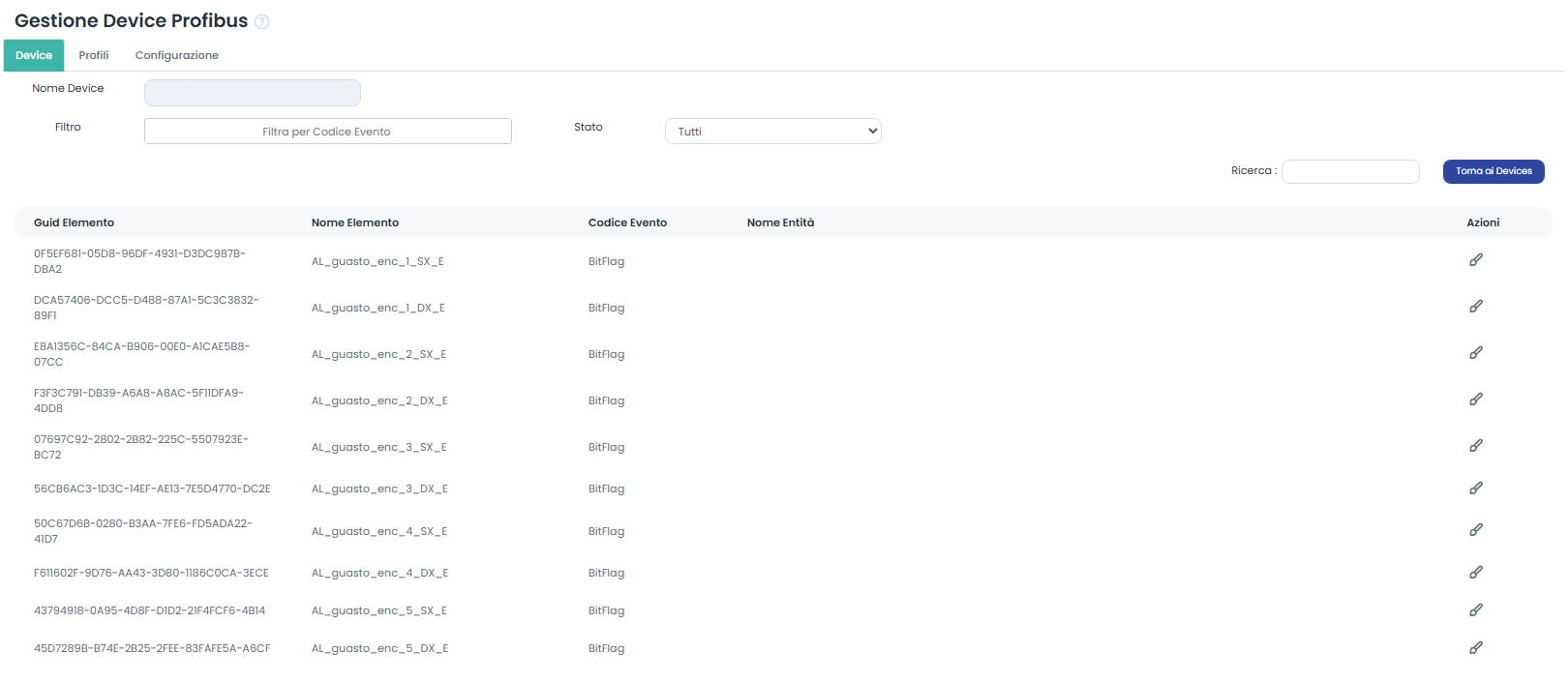Screen dimensions: 1568x682
Task: Click edit icon for AL_guasto_enc_1_SX_E row
Action: [x=1475, y=260]
